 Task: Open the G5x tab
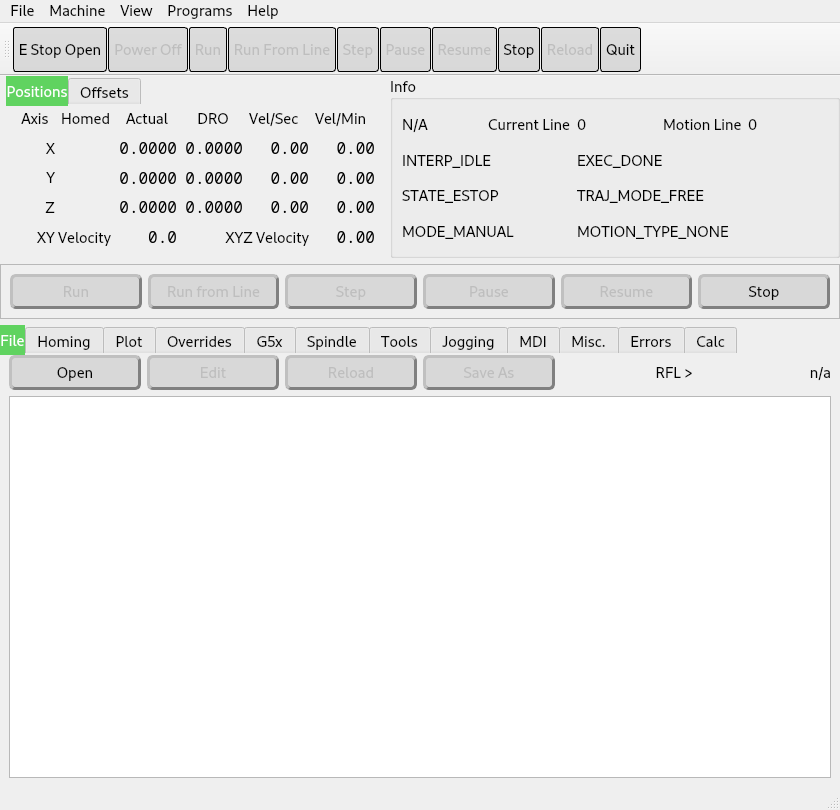coord(269,342)
